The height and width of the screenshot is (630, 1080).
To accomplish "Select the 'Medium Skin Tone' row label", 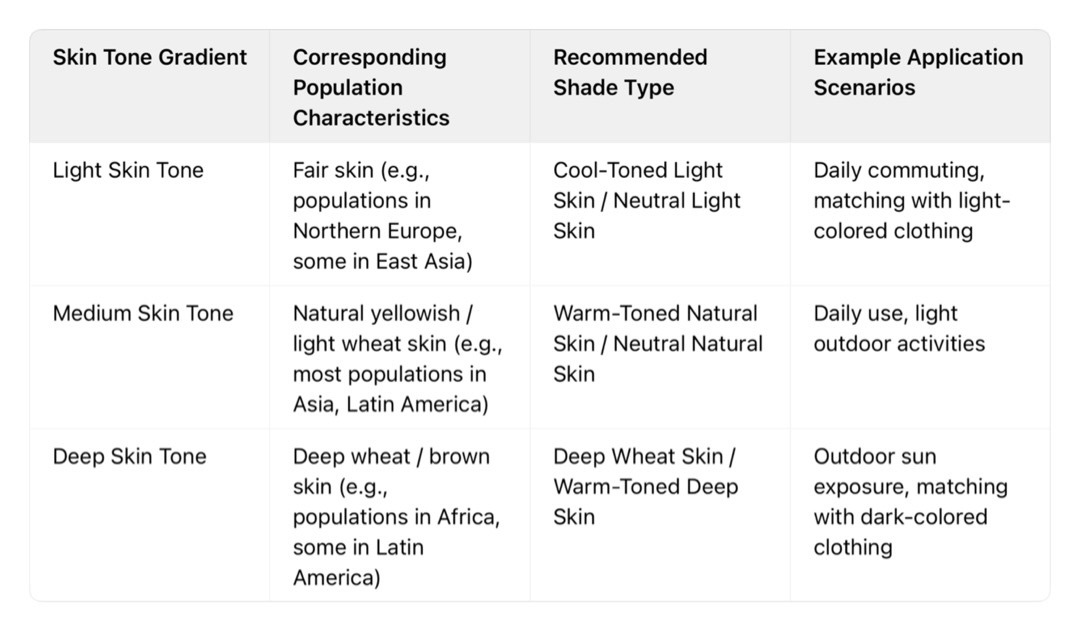I will (x=143, y=313).
